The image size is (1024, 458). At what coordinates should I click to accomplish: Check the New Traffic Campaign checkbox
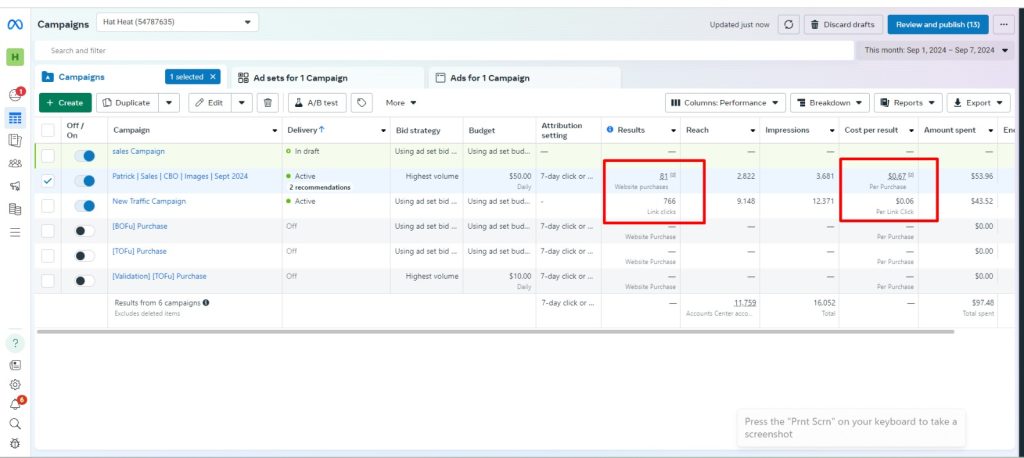48,206
